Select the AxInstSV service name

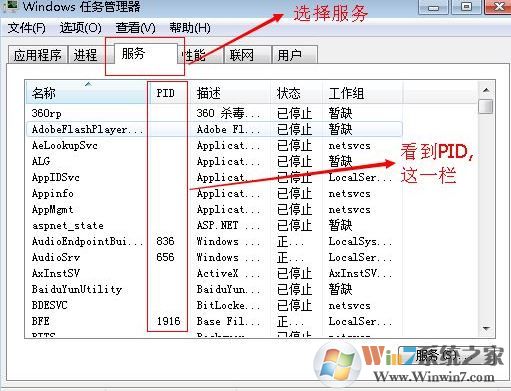pos(56,273)
